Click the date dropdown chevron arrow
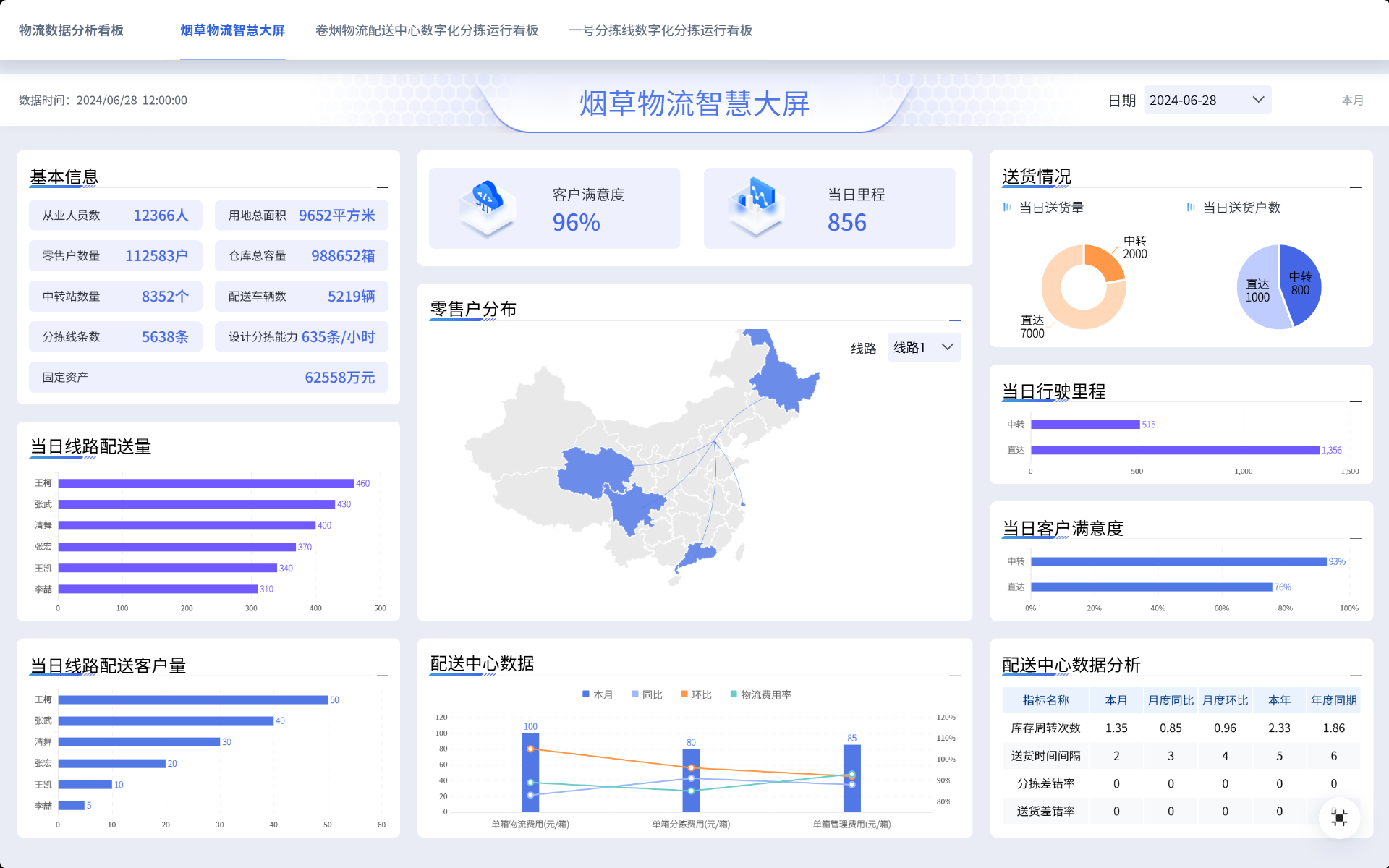 coord(1258,100)
